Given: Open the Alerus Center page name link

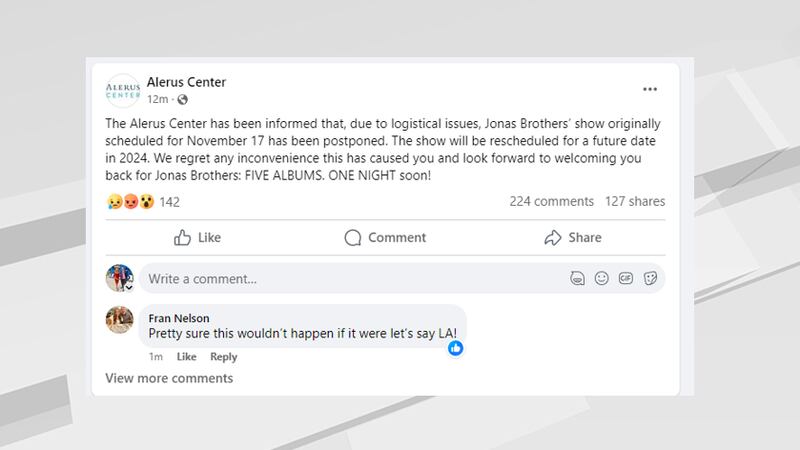Looking at the screenshot, I should (x=186, y=82).
